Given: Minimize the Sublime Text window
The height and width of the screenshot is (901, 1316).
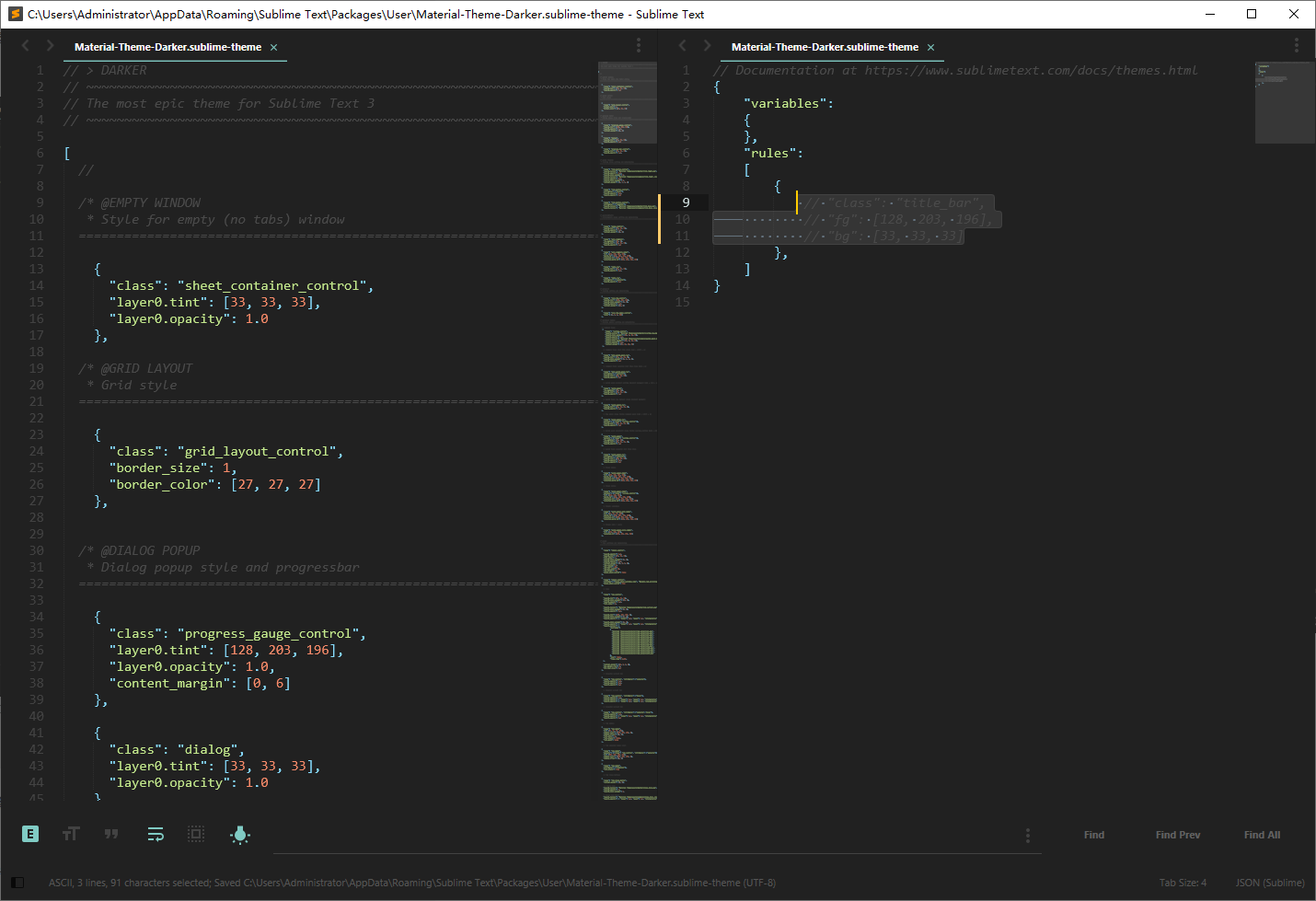Looking at the screenshot, I should [x=1210, y=14].
